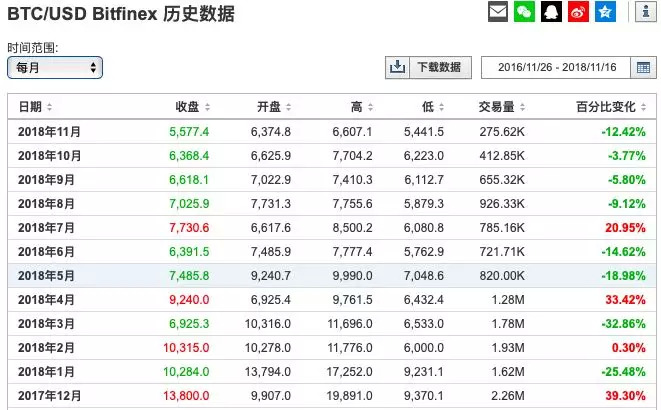Click the QZone star share icon
661x410 pixels.
click(x=606, y=12)
